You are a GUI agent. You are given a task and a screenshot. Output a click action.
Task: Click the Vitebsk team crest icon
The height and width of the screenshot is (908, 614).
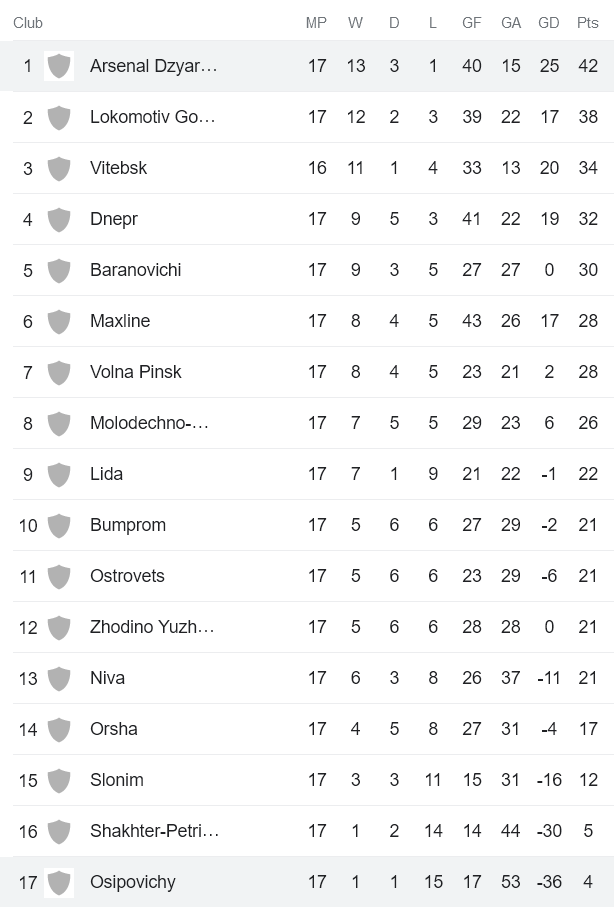(x=59, y=168)
